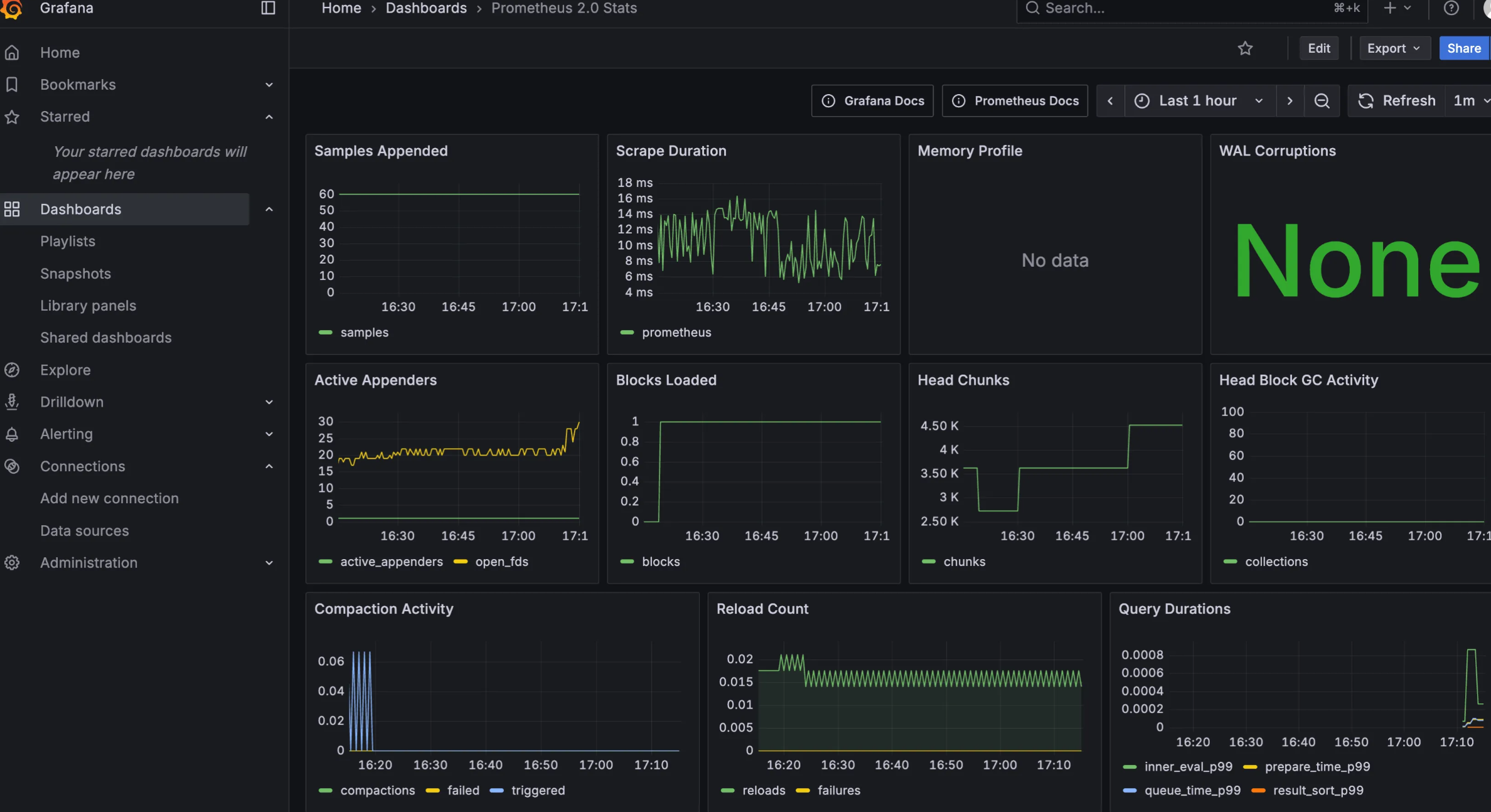Toggle triggered series in Compaction Activity legend
This screenshot has width=1491, height=812.
pos(537,790)
